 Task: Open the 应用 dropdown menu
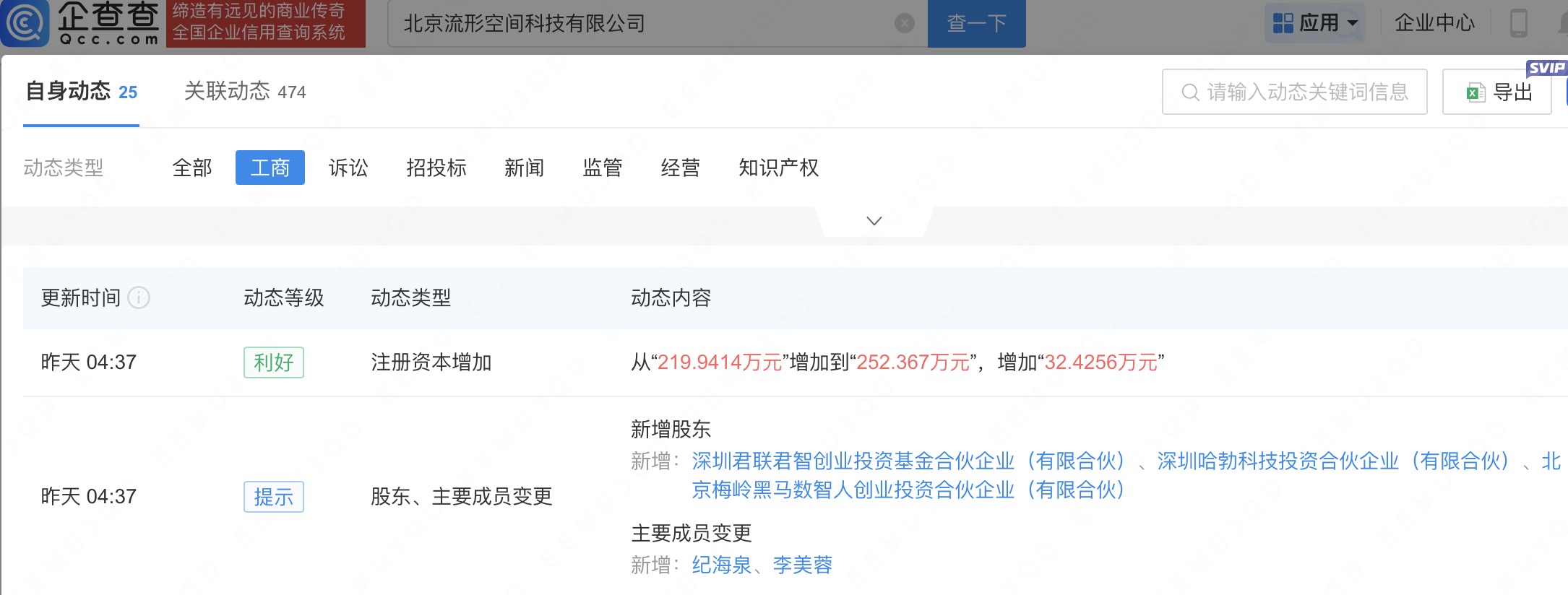click(1316, 23)
